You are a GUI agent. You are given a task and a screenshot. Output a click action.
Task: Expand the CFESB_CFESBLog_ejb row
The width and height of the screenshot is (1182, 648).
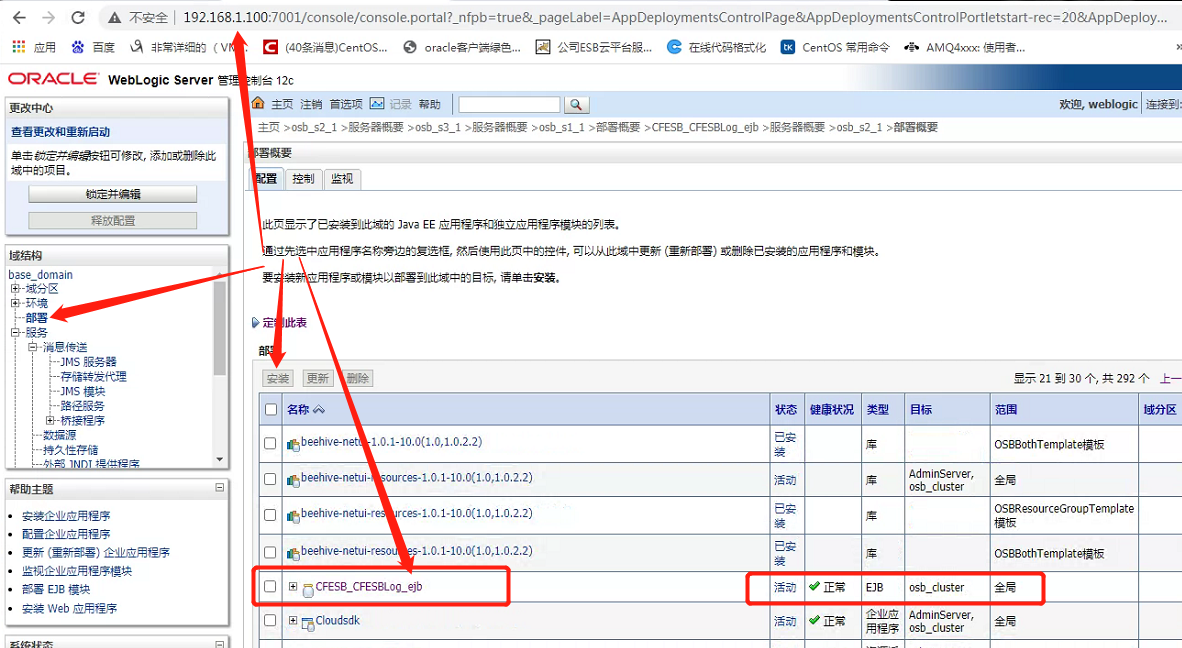pyautogui.click(x=292, y=586)
